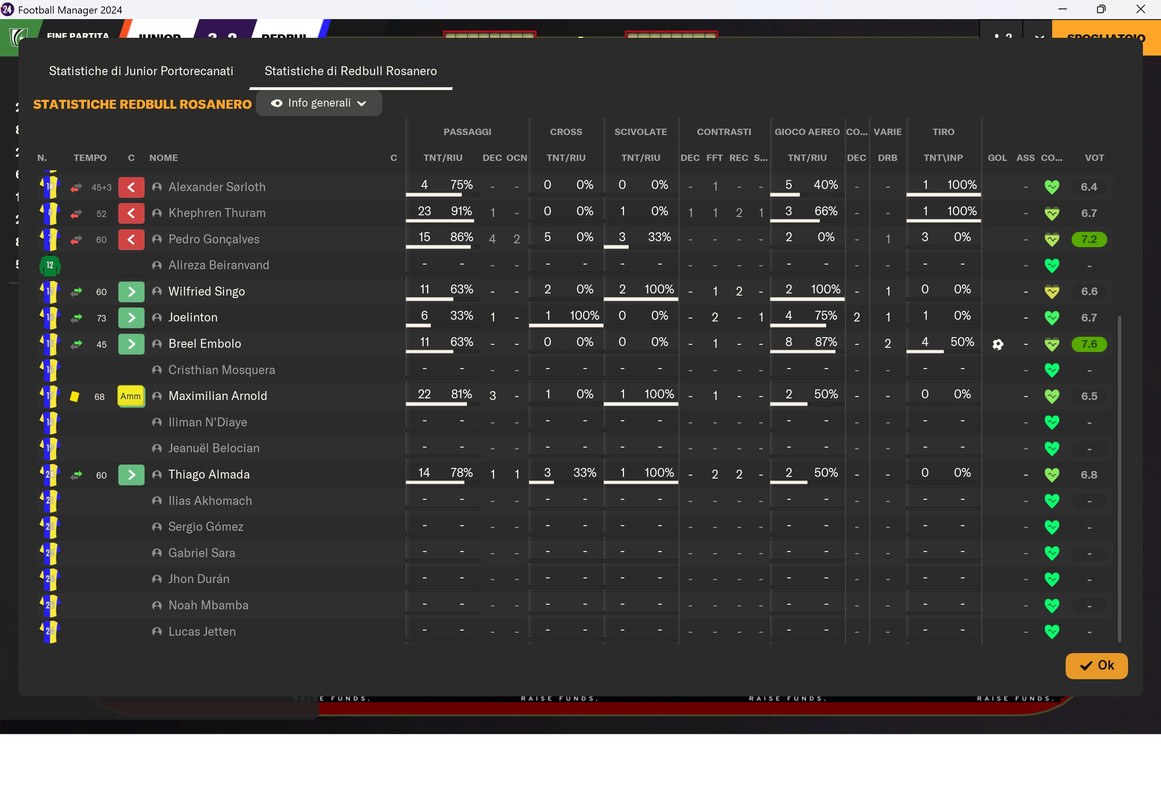This screenshot has width=1161, height=800.
Task: Click Thiago Almada's 6.8 rating
Action: 1088,475
